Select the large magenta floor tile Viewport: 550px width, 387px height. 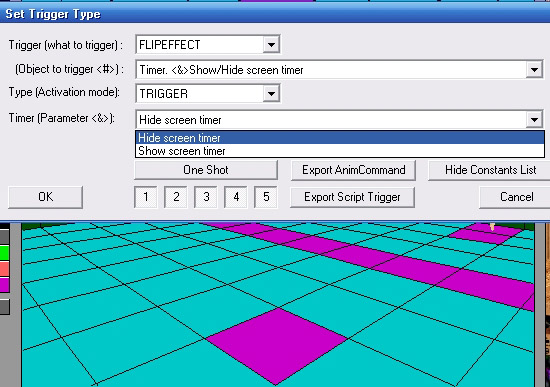coord(276,346)
